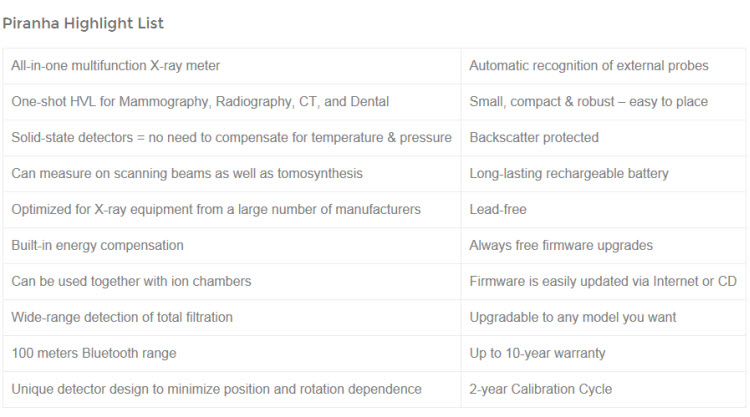
Task: Select the One-shot HVL for Mammography row
Action: coord(200,102)
